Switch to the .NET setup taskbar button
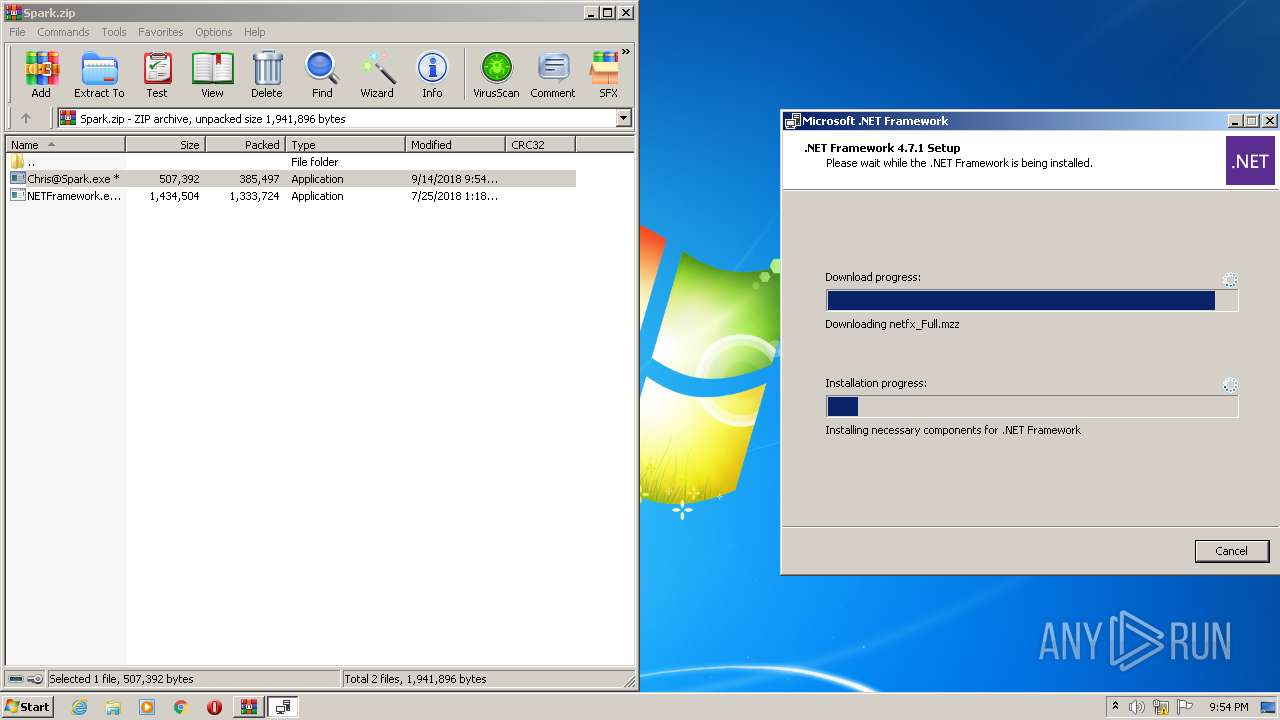Image resolution: width=1280 pixels, height=720 pixels. pyautogui.click(x=283, y=707)
